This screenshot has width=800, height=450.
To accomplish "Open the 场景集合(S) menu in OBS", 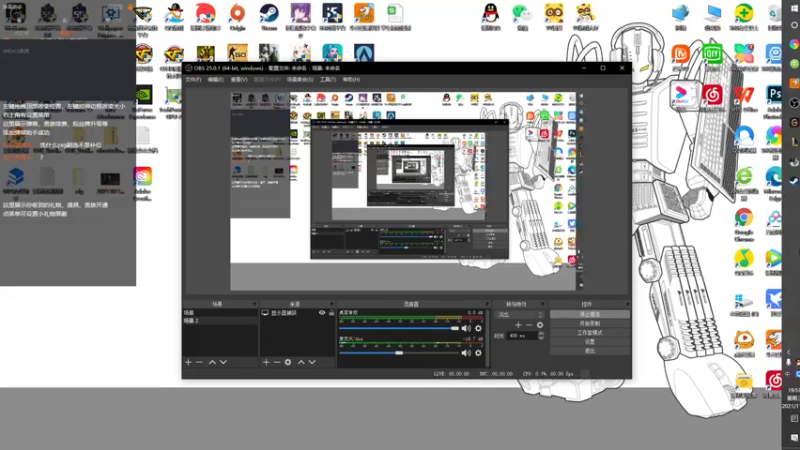I will pyautogui.click(x=300, y=80).
